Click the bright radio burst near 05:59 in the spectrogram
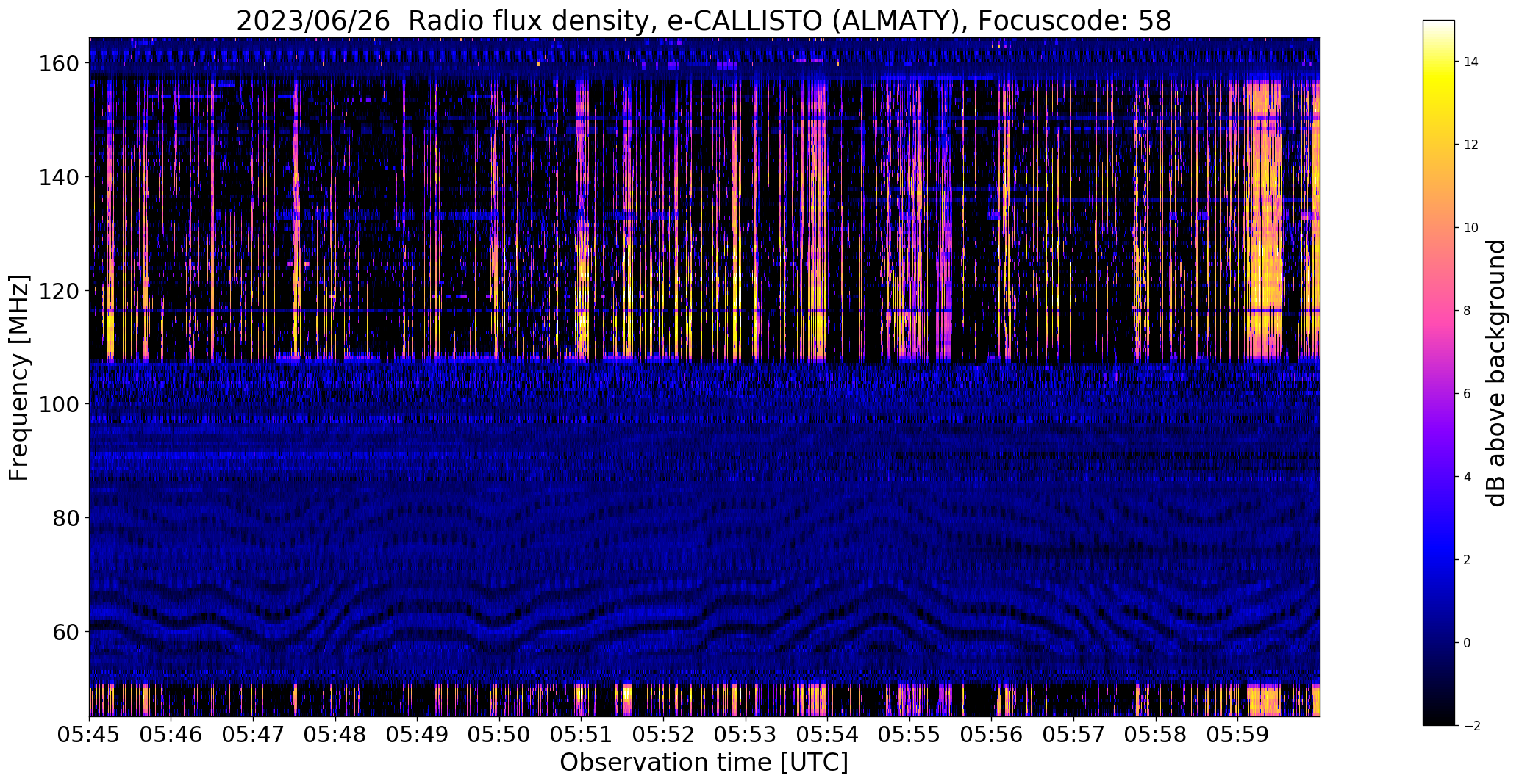Screen dimensions: 1519x784 [1265, 220]
